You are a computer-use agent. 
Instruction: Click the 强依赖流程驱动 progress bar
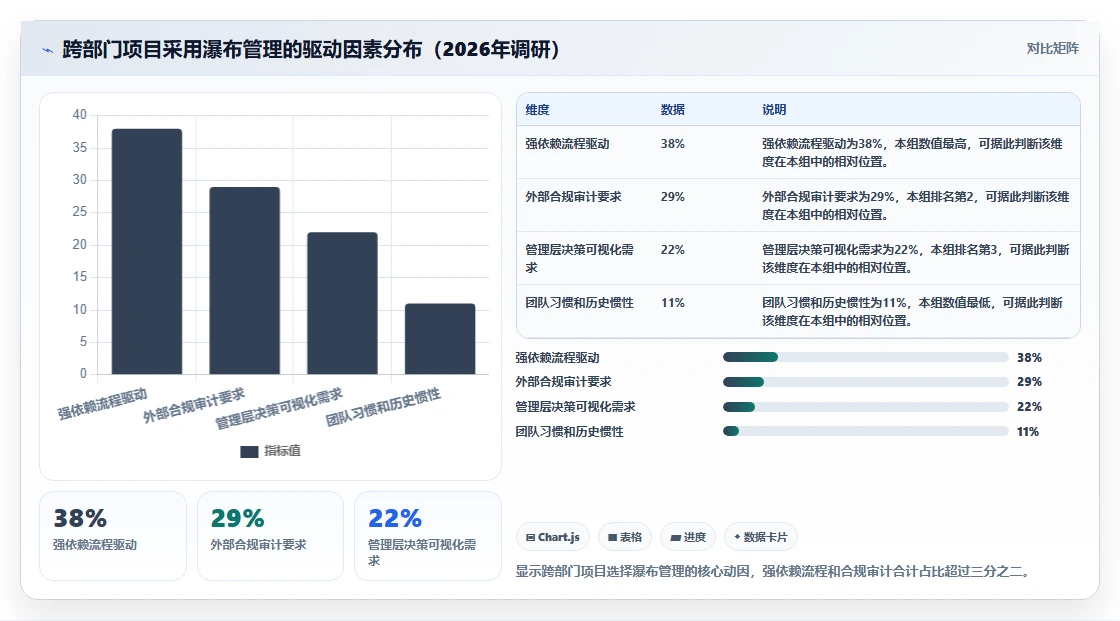tap(865, 357)
